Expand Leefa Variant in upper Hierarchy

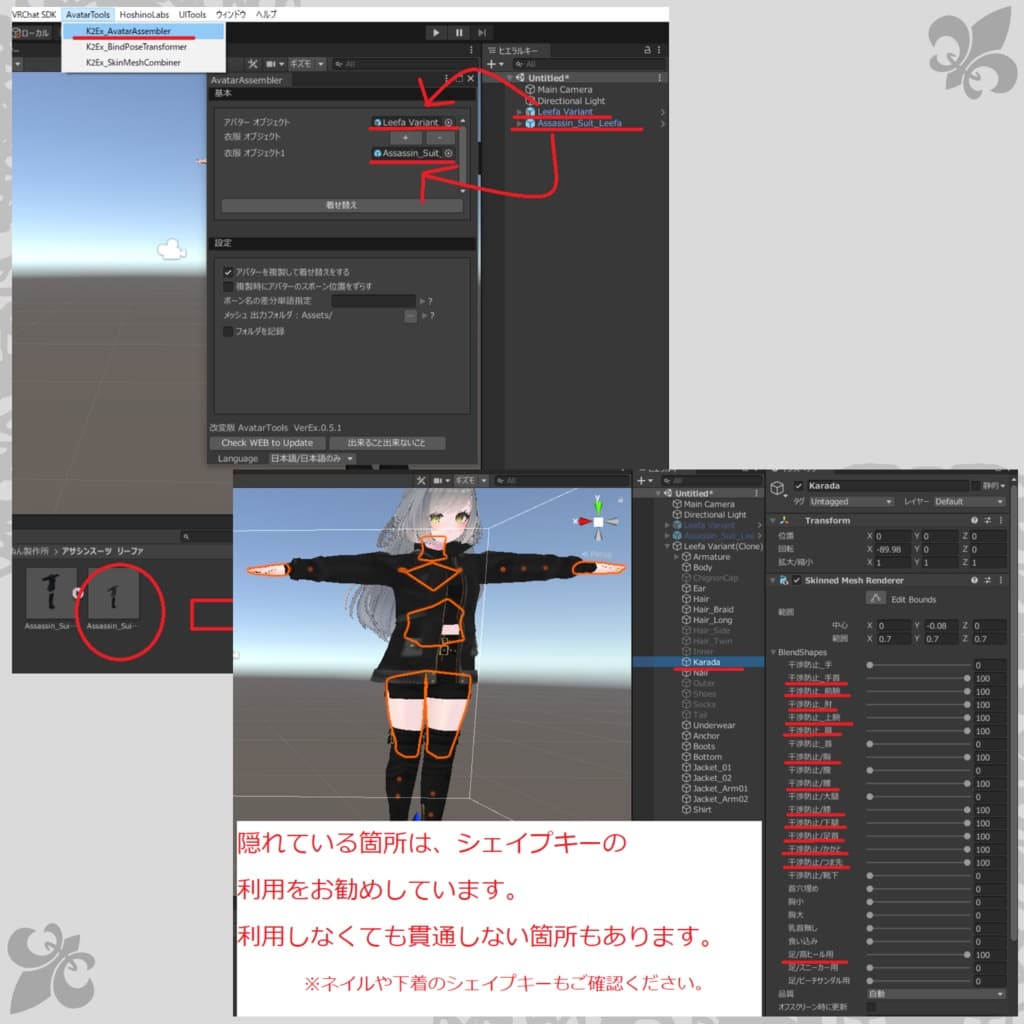[519, 112]
